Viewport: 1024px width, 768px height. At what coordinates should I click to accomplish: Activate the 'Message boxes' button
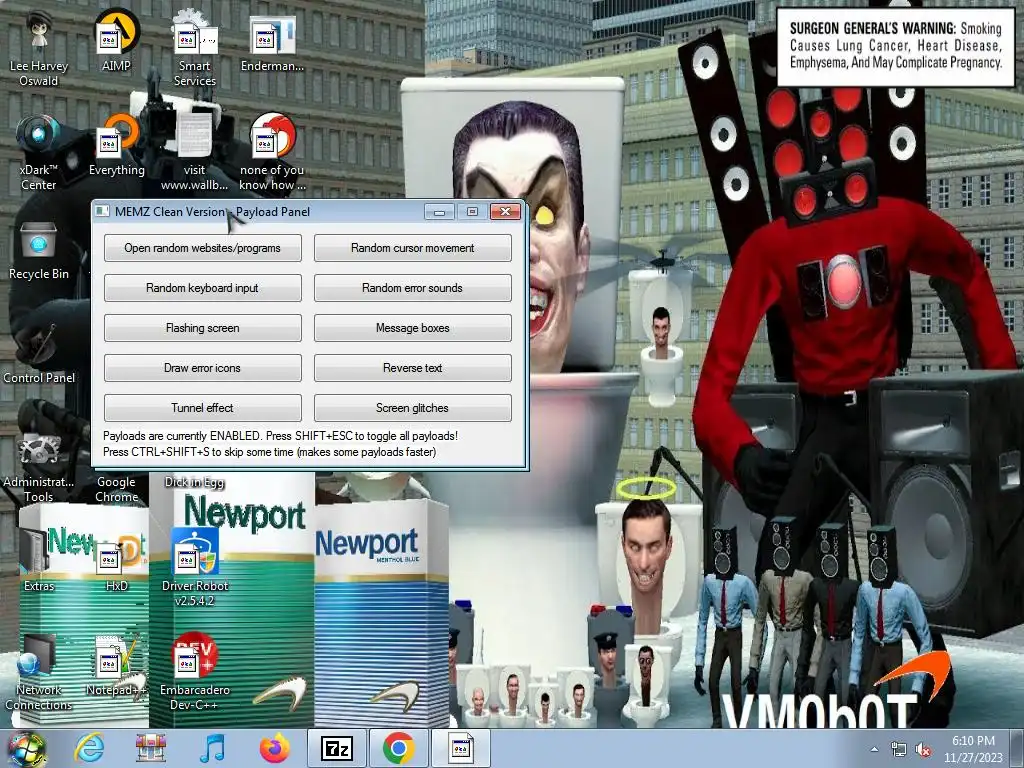pyautogui.click(x=413, y=328)
